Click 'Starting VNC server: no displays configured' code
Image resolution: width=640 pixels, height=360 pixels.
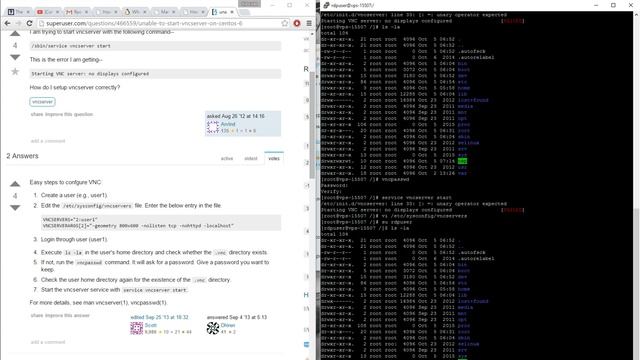[156, 74]
